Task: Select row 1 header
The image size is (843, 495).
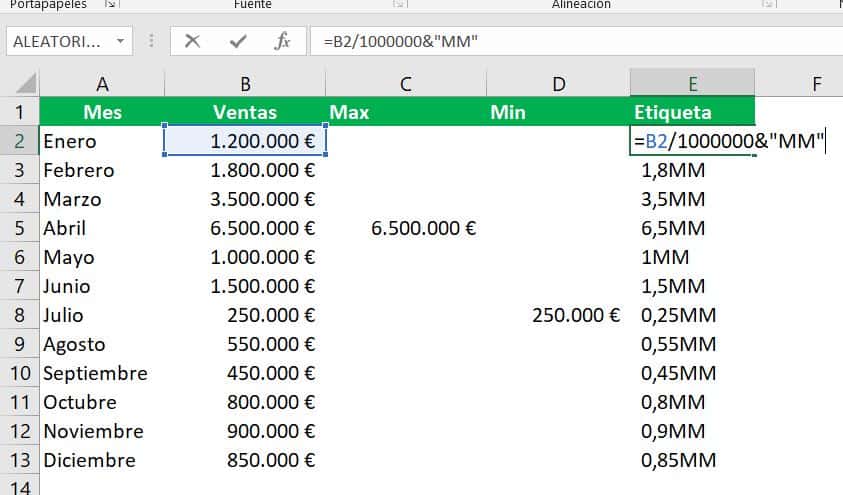Action: click(x=19, y=112)
